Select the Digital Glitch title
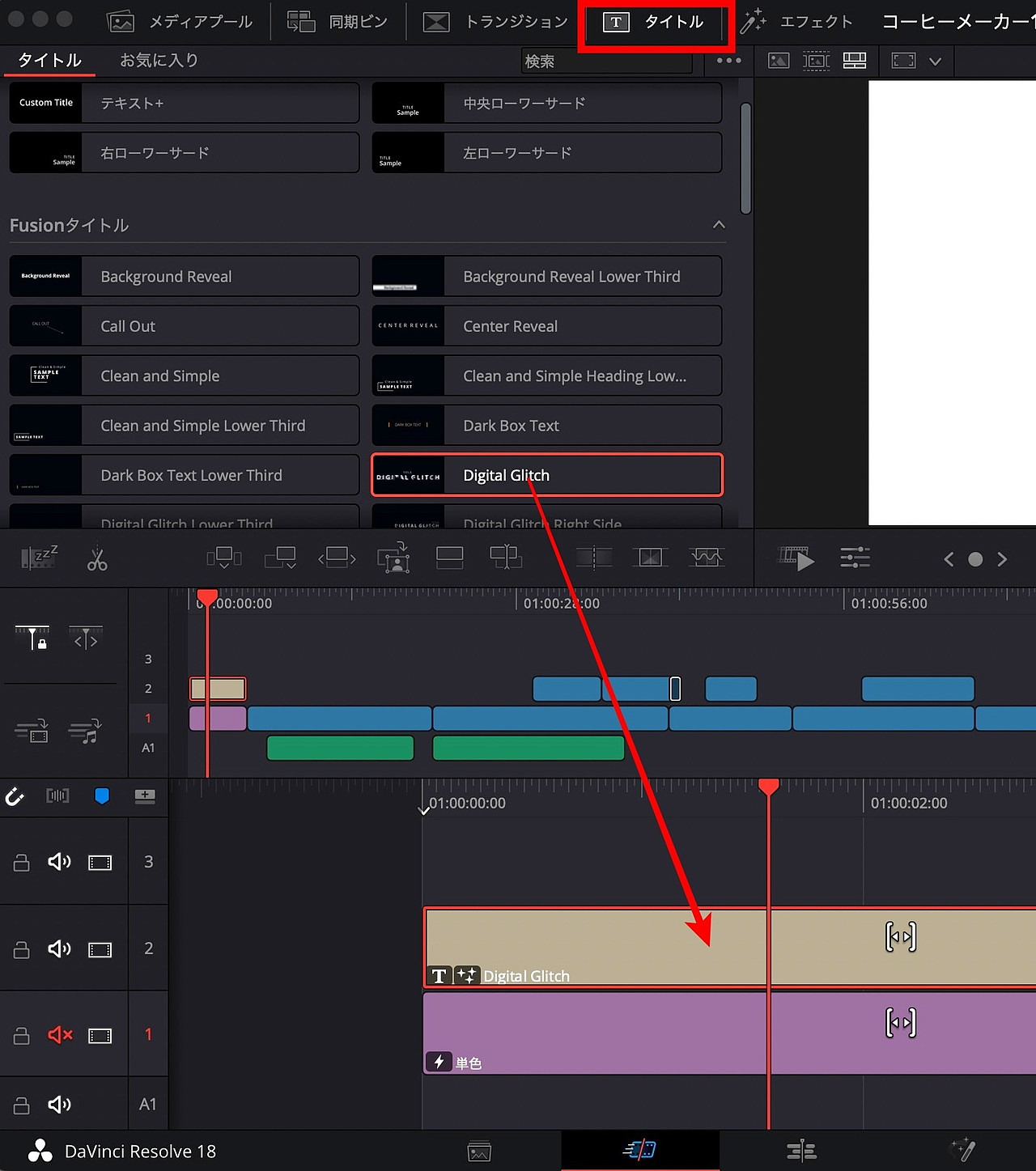 pyautogui.click(x=546, y=475)
